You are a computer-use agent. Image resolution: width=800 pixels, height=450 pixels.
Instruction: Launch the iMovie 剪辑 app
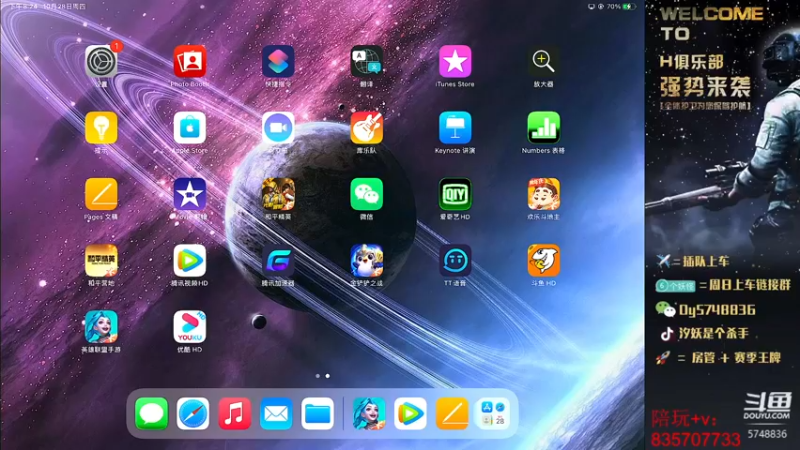[x=189, y=194]
